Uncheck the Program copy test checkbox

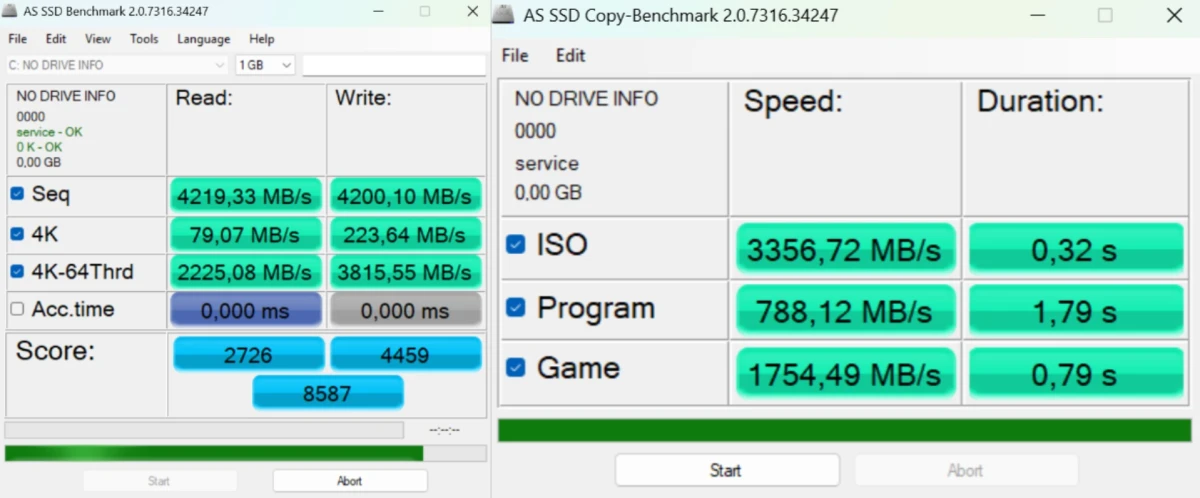pyautogui.click(x=515, y=308)
